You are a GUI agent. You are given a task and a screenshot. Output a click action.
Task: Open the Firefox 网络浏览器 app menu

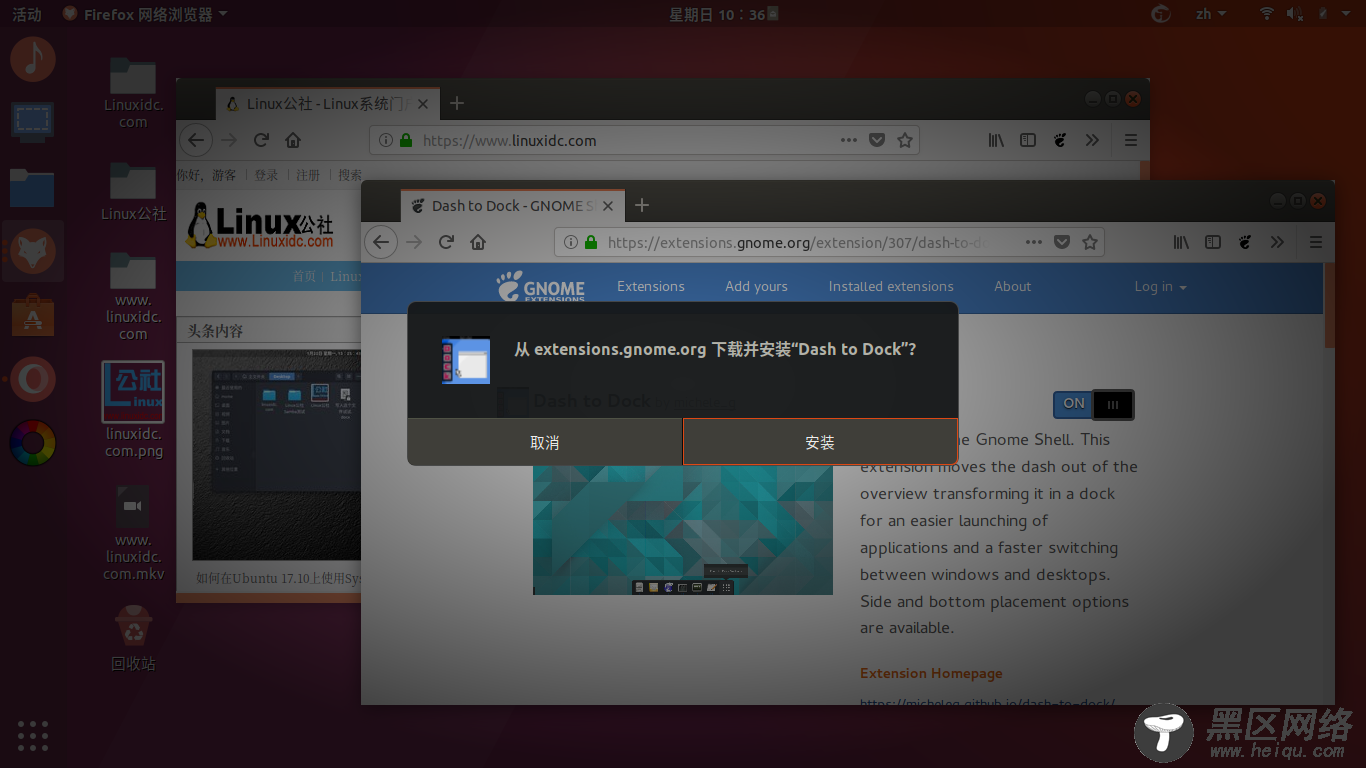point(144,14)
